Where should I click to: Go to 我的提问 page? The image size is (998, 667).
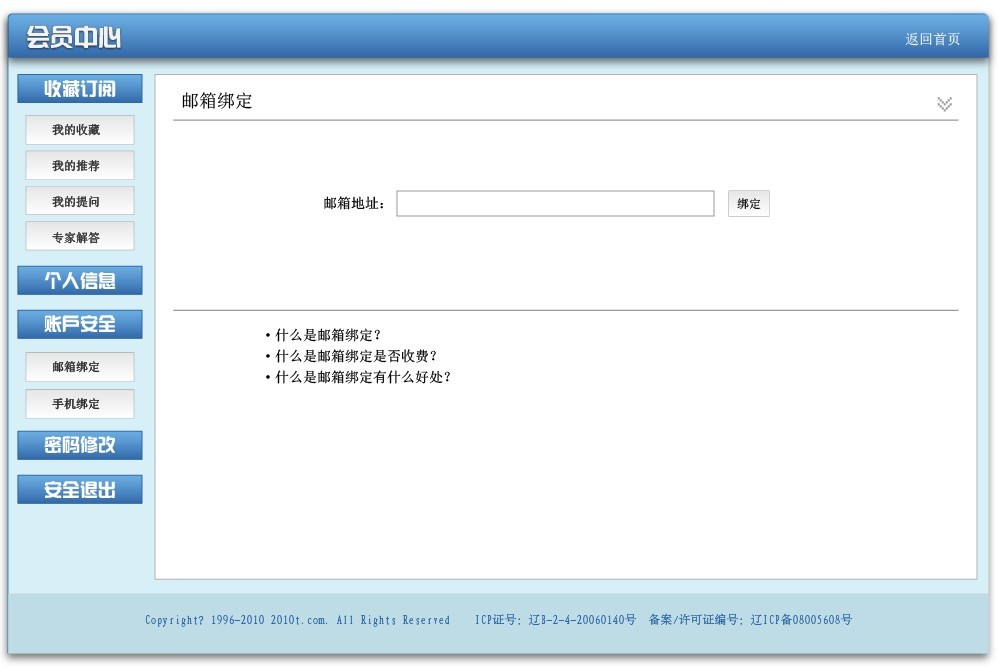coord(79,202)
